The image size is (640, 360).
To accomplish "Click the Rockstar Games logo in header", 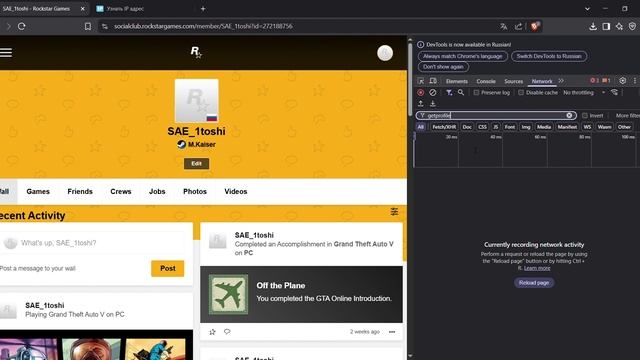I will (196, 52).
